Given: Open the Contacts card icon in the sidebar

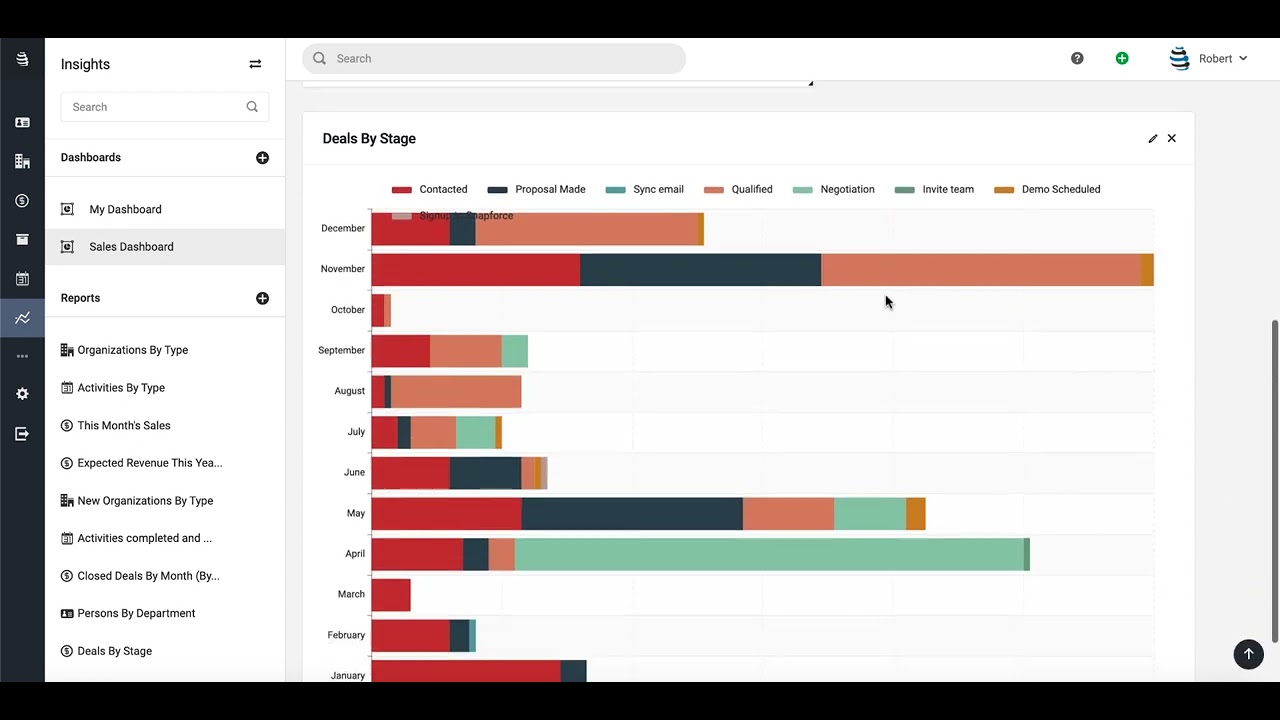Looking at the screenshot, I should click(22, 122).
